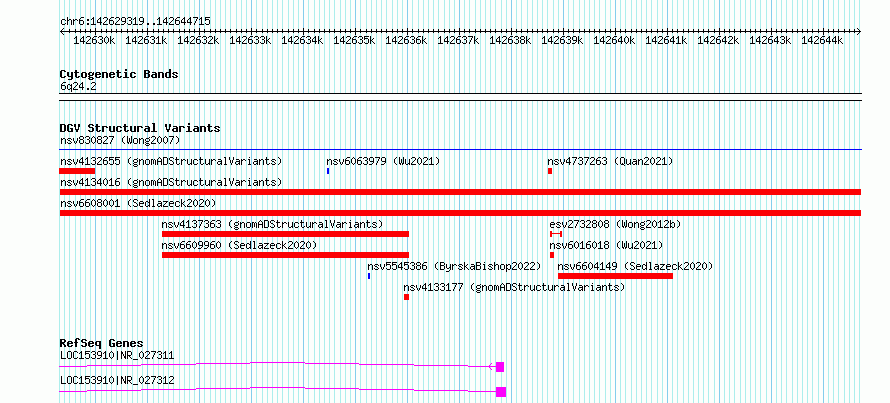Select the small blue marker under nsv6063979

[328, 171]
